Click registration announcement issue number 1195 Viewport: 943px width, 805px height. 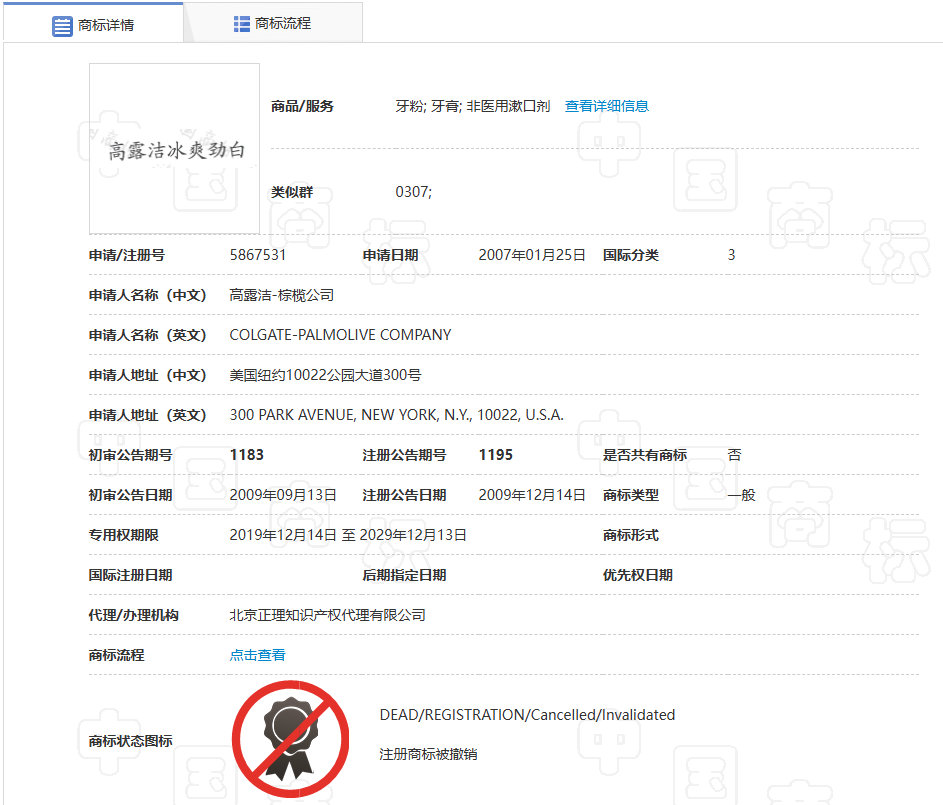tap(496, 455)
